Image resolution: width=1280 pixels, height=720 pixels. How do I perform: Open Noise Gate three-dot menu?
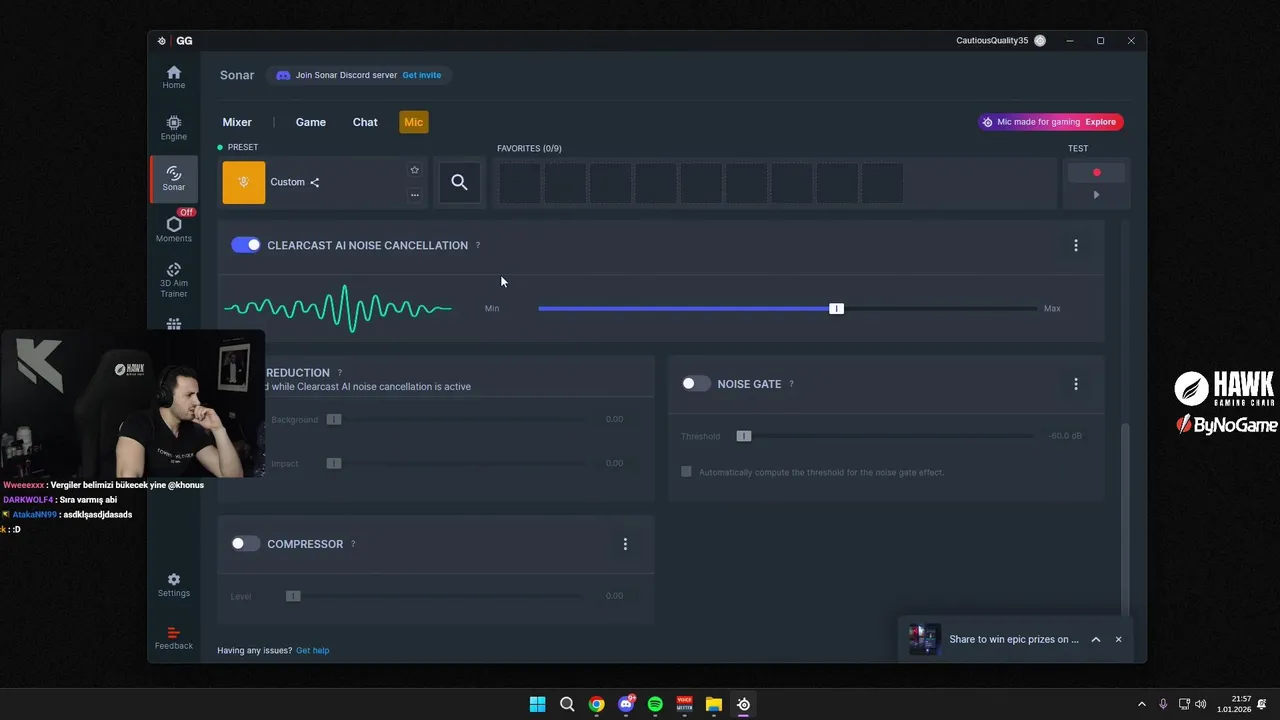pyautogui.click(x=1076, y=384)
